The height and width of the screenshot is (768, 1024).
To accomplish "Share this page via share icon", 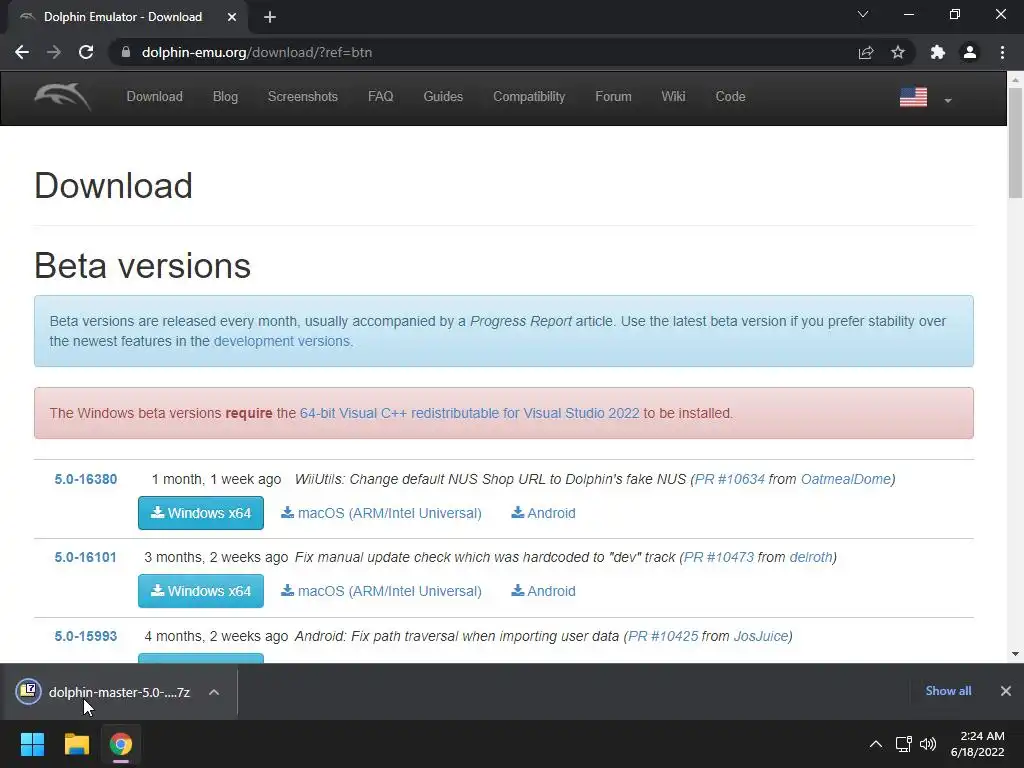I will click(866, 52).
